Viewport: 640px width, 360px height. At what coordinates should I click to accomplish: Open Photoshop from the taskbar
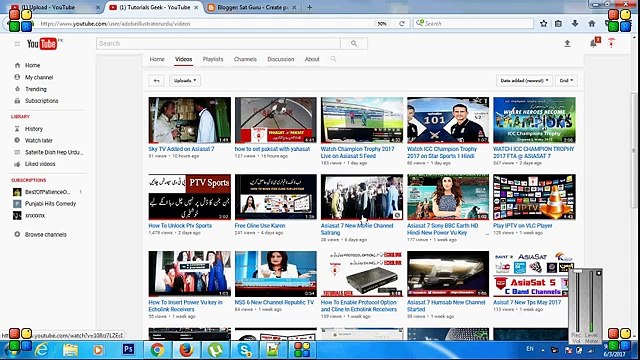coord(128,349)
